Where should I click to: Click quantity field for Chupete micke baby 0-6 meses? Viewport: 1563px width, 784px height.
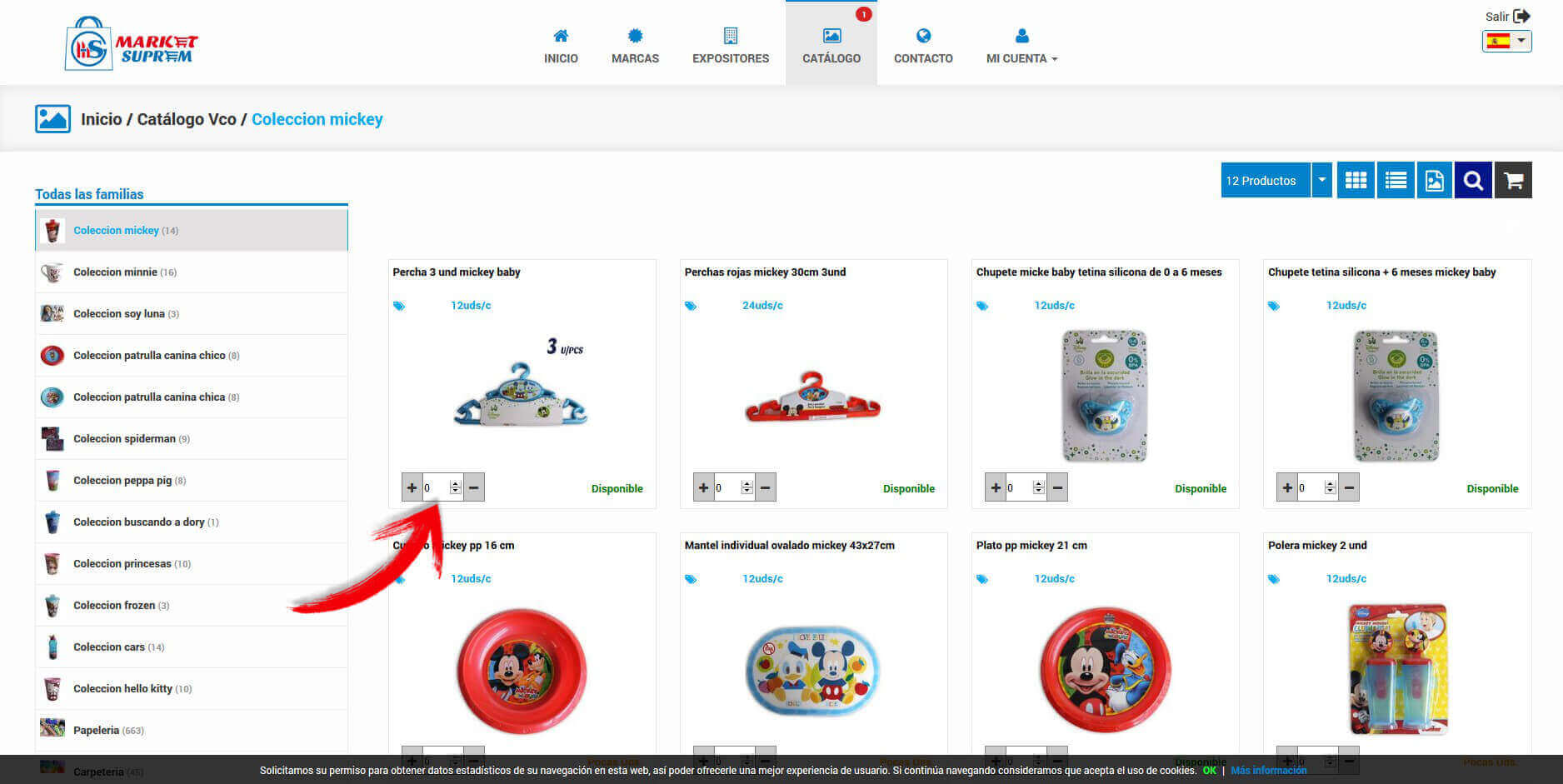tap(1019, 488)
